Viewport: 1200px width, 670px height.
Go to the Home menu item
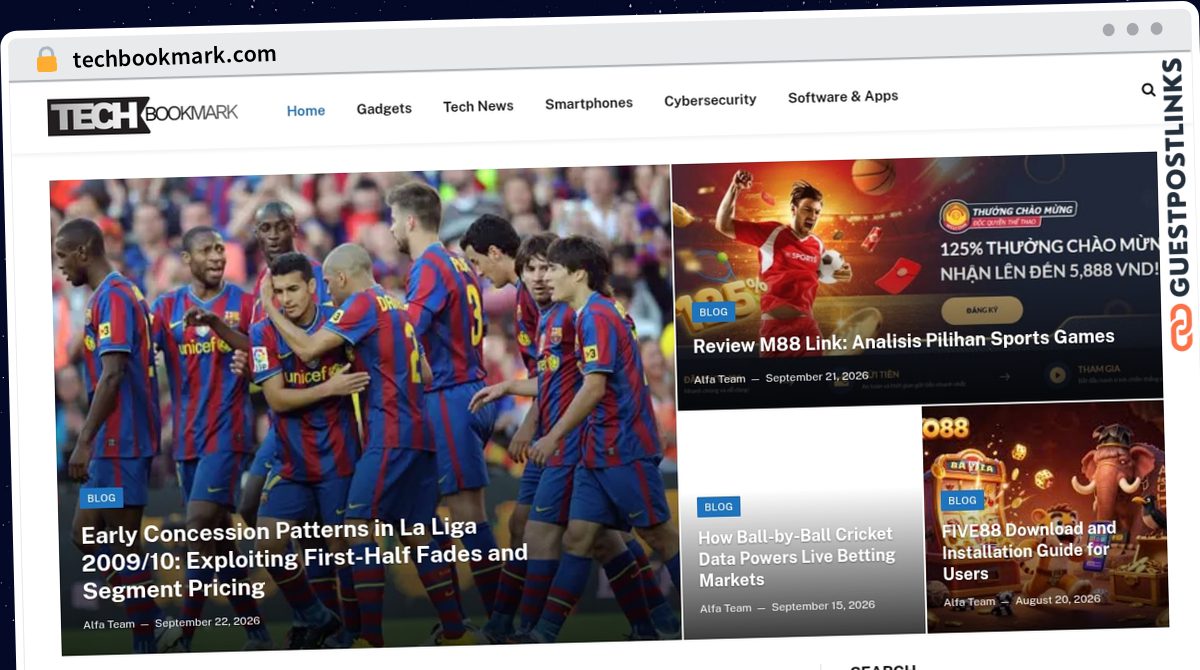306,111
